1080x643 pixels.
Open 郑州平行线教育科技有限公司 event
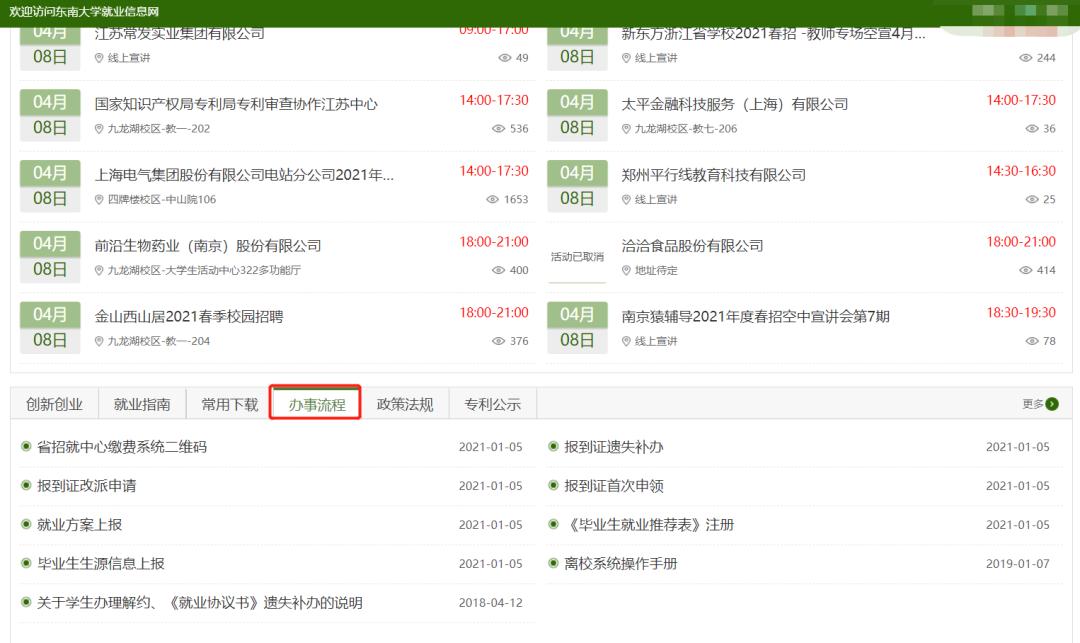(714, 176)
